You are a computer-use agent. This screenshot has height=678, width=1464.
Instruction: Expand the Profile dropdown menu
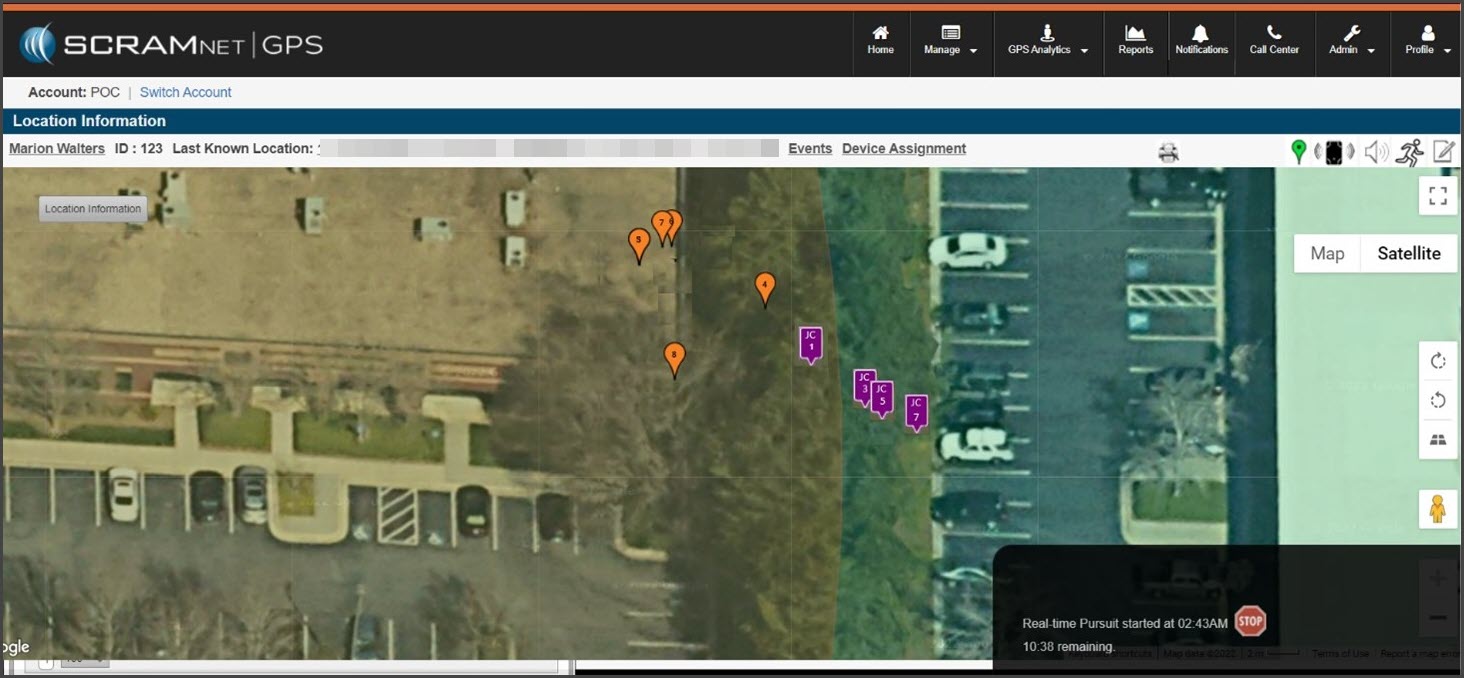tap(1427, 41)
